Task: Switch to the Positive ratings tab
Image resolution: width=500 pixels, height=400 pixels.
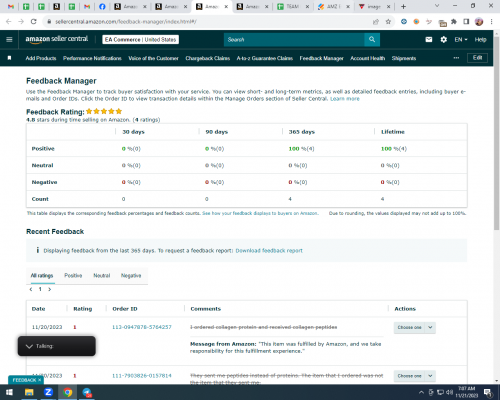Action: 73,275
